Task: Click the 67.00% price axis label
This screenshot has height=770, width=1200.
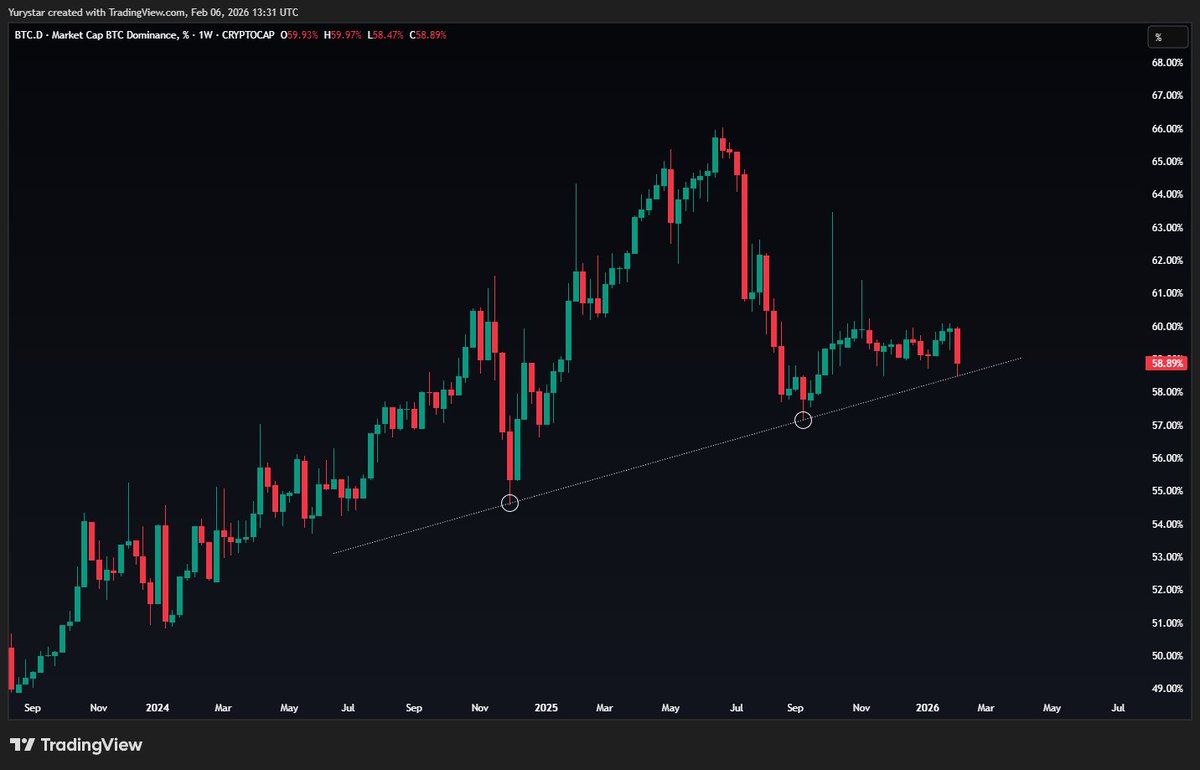Action: point(1168,95)
